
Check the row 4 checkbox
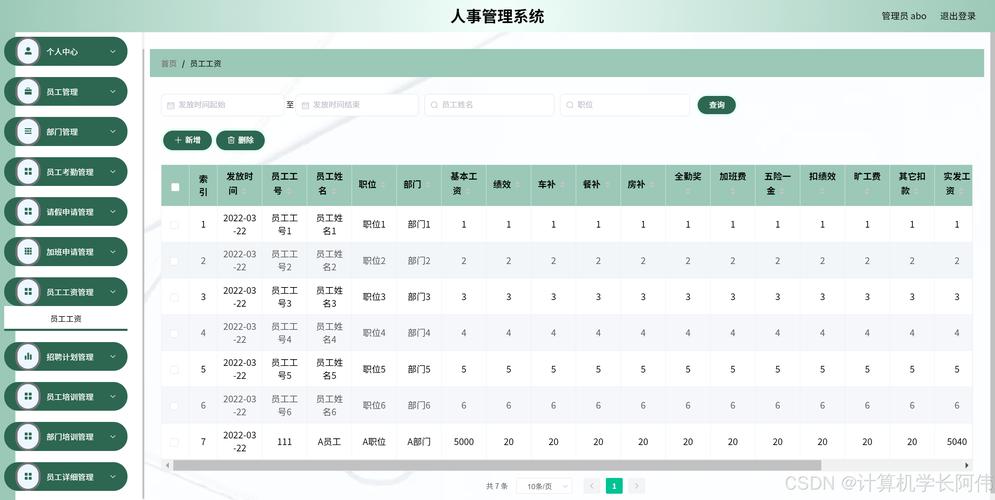[x=175, y=333]
